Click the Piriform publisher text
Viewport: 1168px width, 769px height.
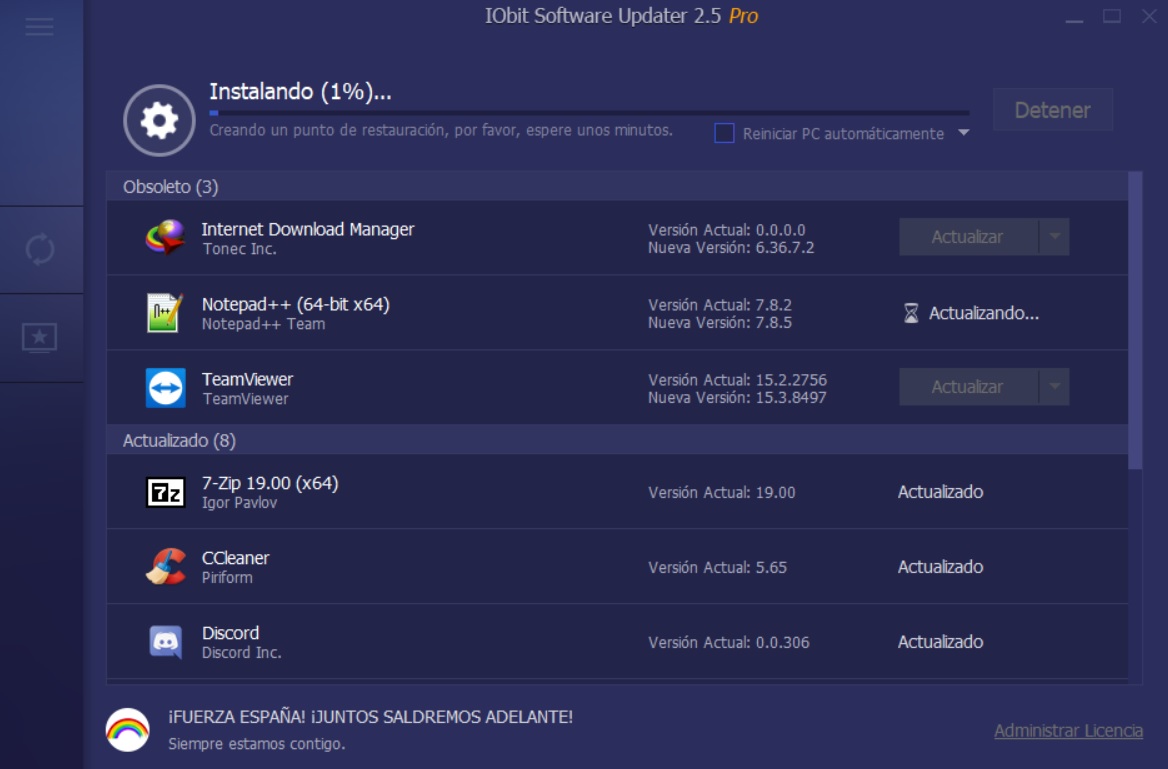(x=227, y=577)
